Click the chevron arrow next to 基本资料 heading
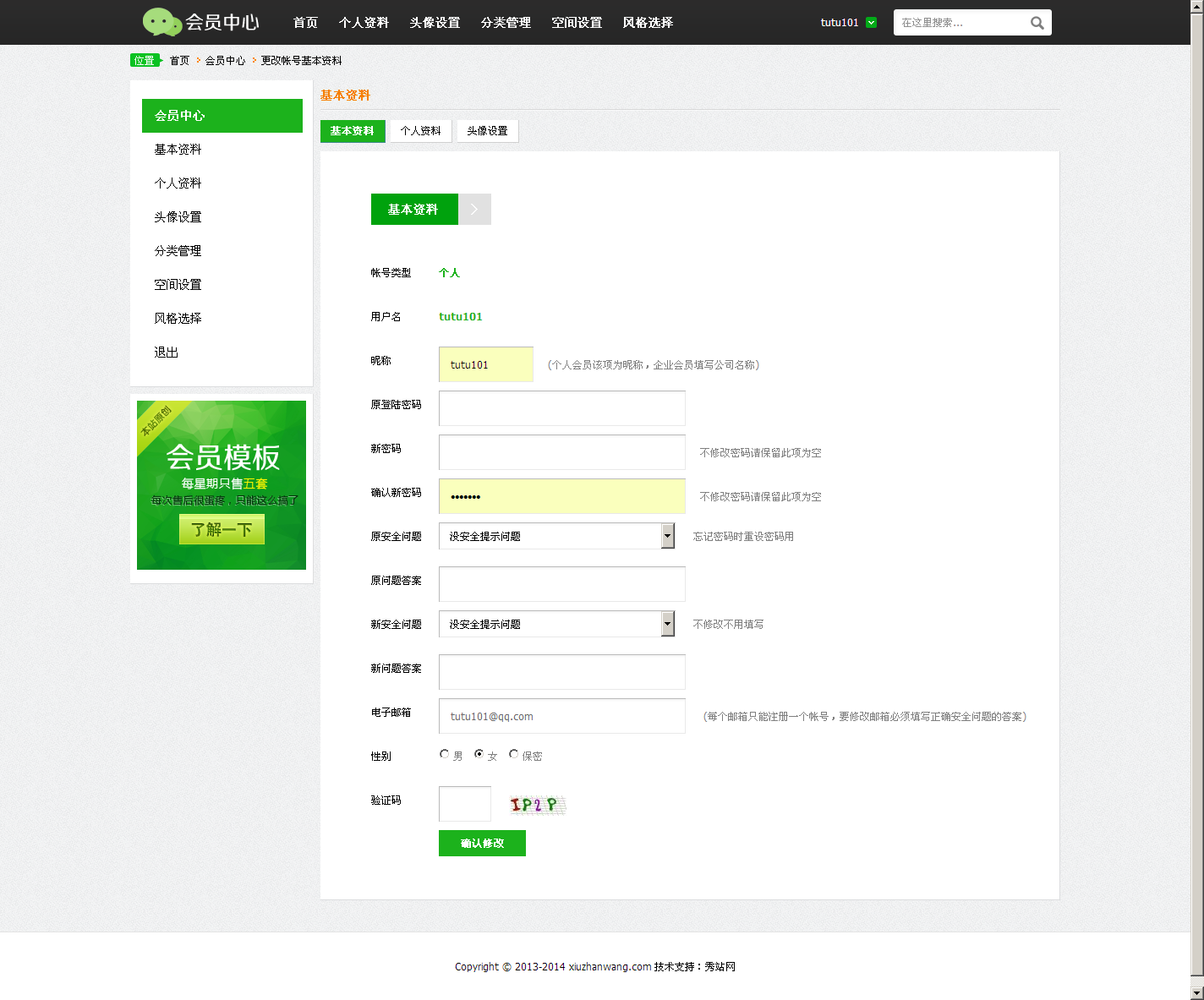1204x1000 pixels. coord(474,210)
